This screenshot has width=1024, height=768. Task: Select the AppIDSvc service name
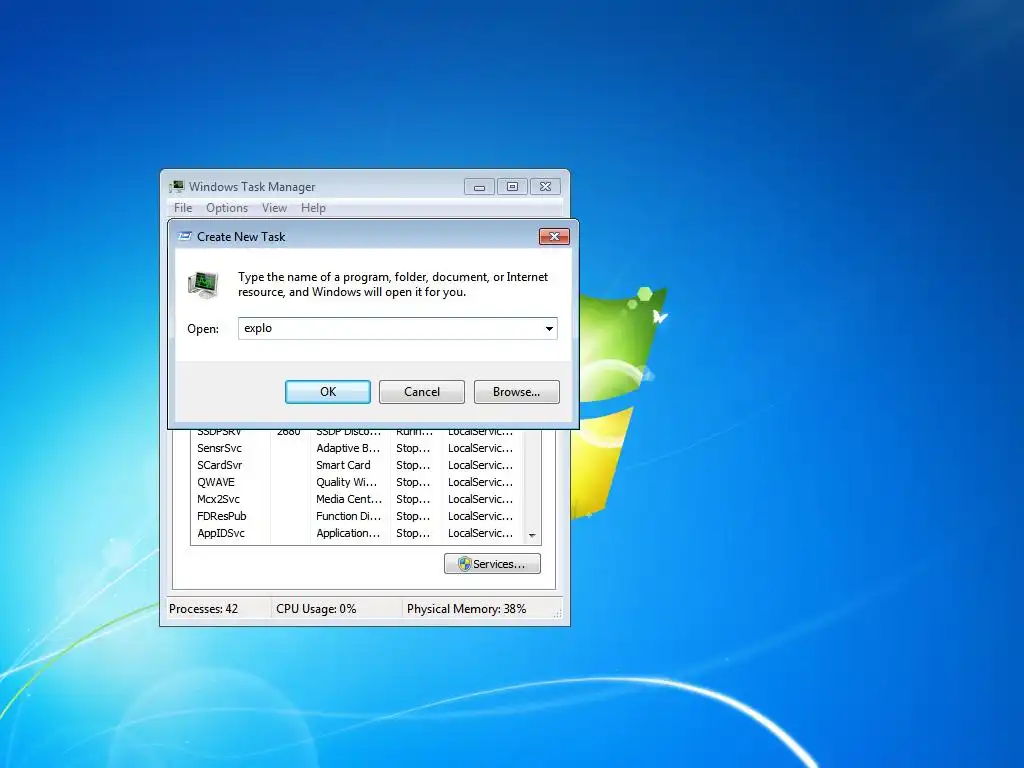click(x=221, y=533)
